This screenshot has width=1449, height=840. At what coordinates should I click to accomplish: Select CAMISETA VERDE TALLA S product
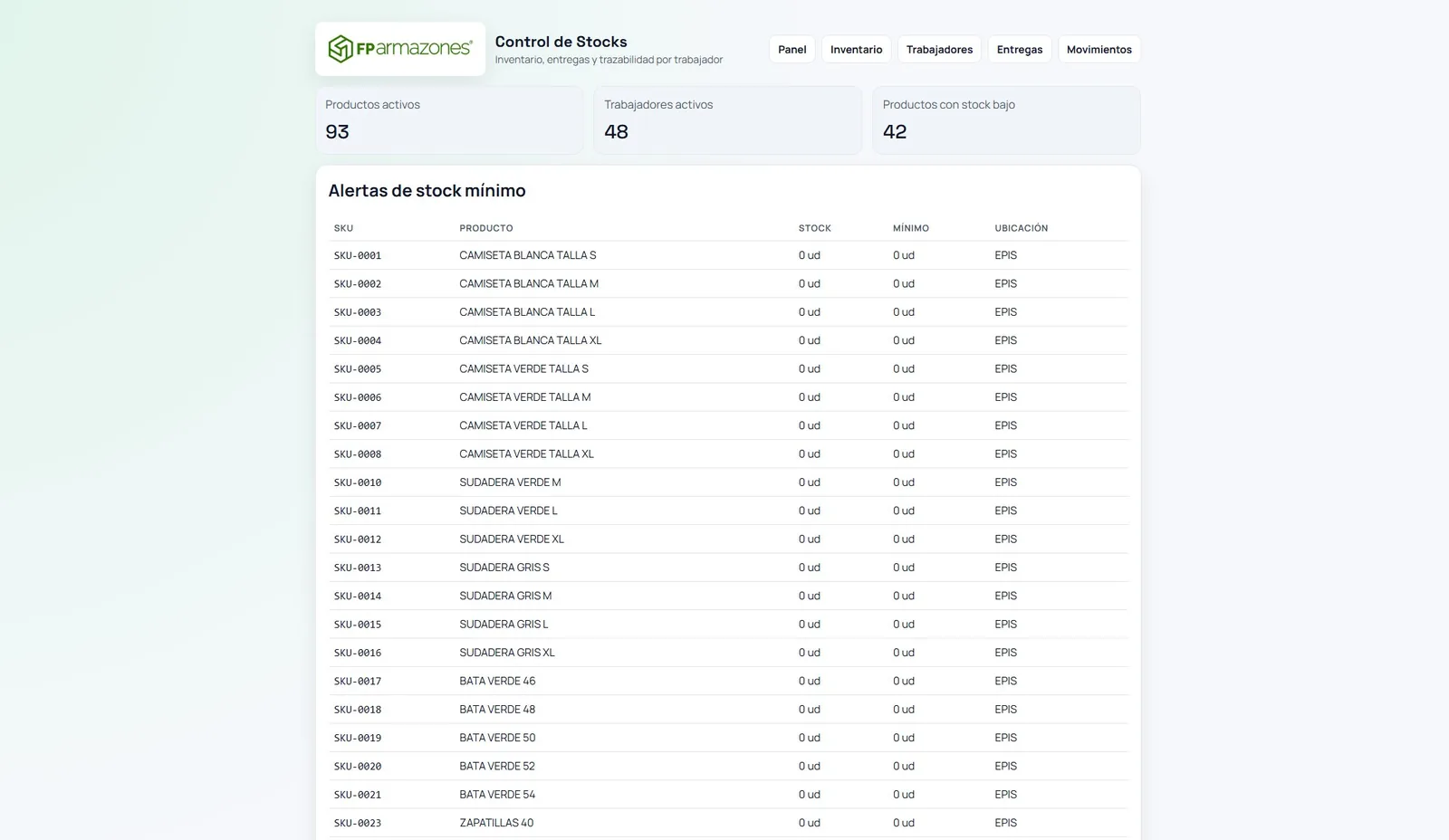coord(523,368)
